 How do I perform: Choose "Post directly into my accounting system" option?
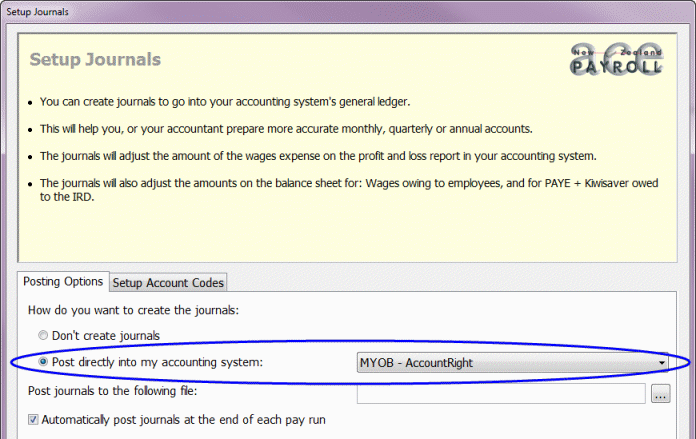coord(43,362)
